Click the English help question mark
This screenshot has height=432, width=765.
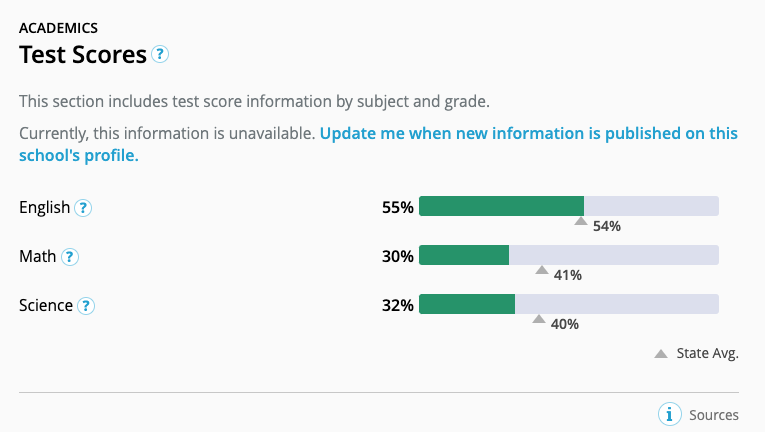[83, 208]
